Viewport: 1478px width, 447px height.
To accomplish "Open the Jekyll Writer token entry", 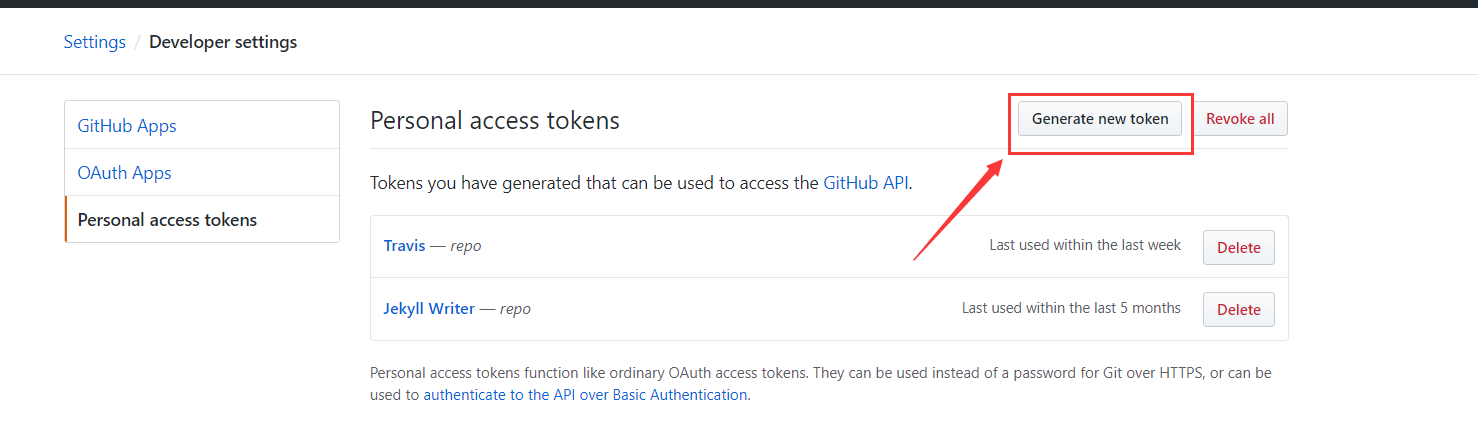I will point(429,309).
